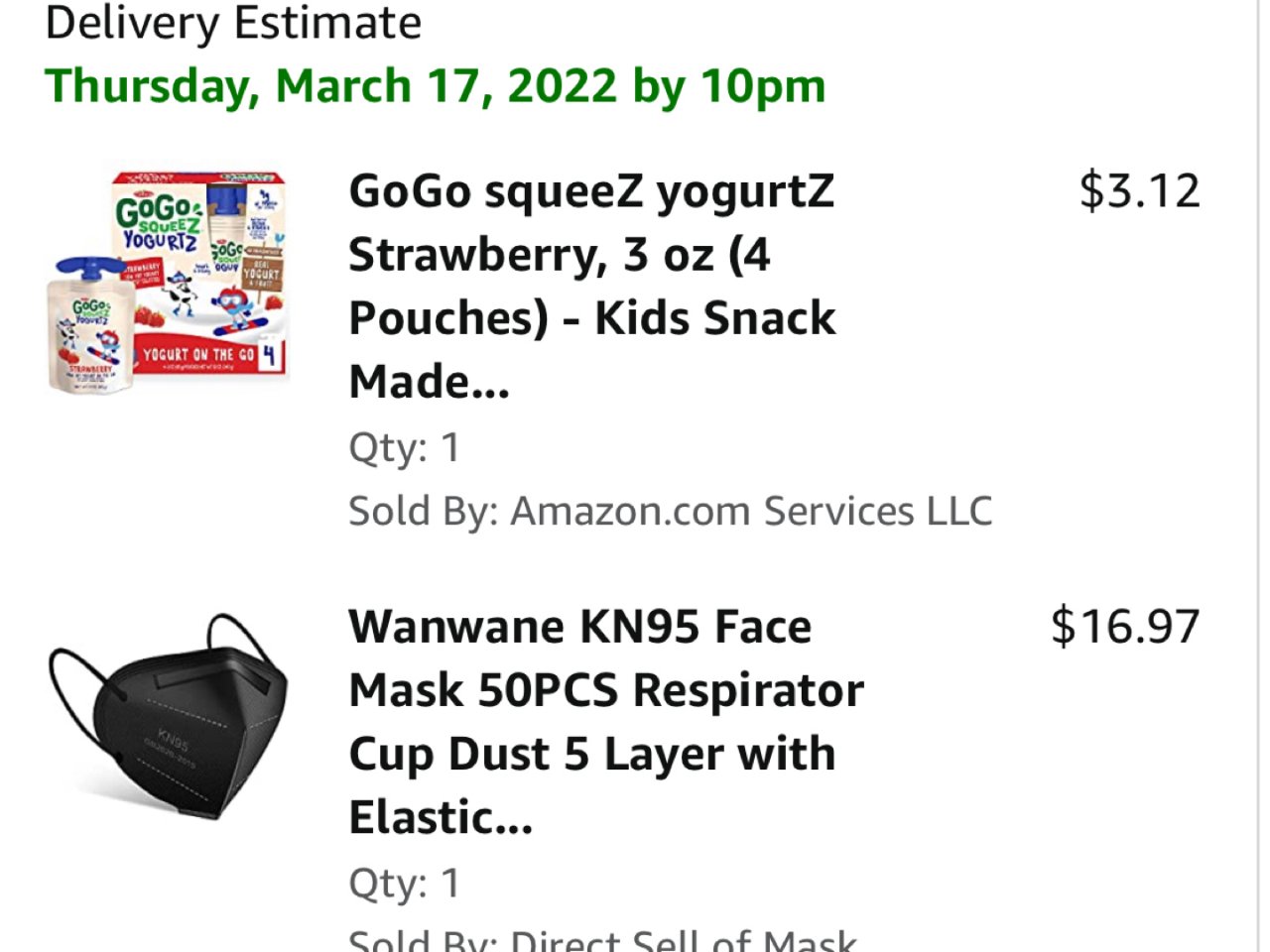Click Qty: 1 under the KN95 mask

point(404,883)
